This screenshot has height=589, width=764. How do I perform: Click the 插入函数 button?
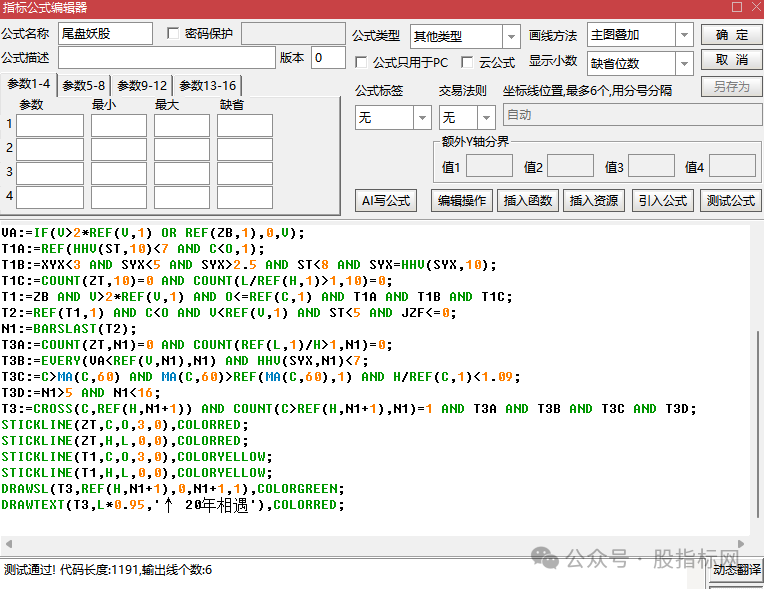[528, 201]
